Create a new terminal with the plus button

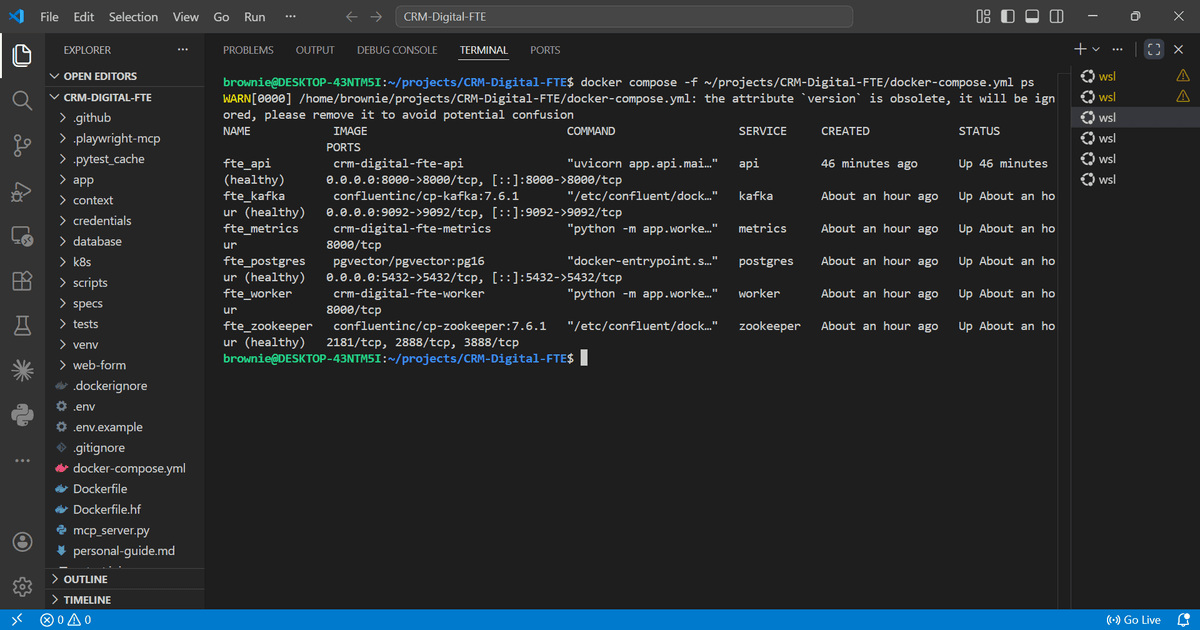[1079, 48]
